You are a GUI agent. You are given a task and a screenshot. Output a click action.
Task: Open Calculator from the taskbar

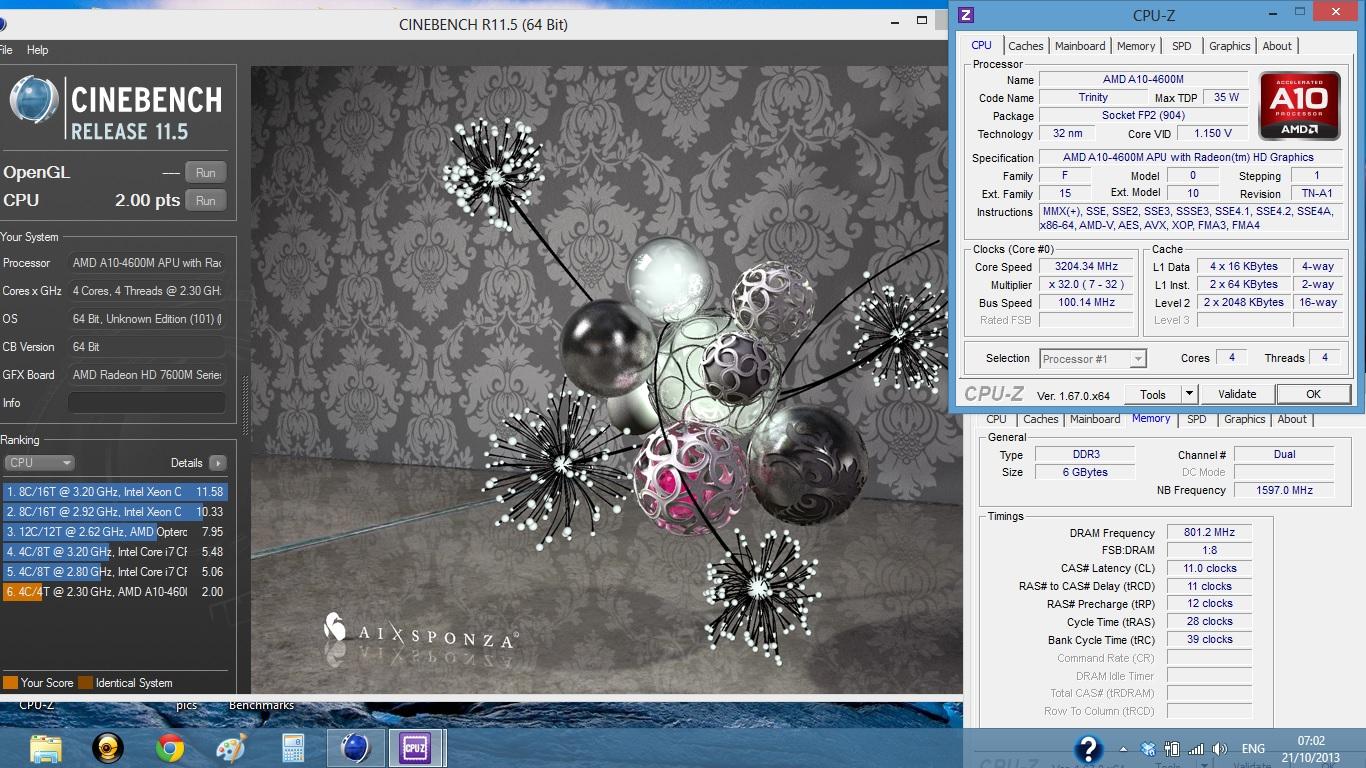[x=293, y=748]
